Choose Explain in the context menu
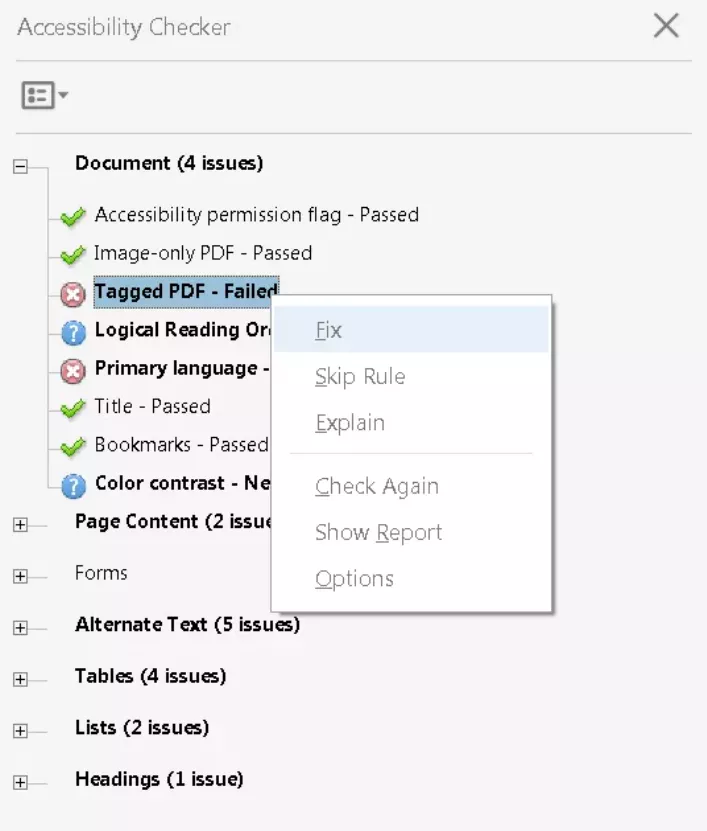Viewport: 707px width, 831px height. click(x=349, y=423)
